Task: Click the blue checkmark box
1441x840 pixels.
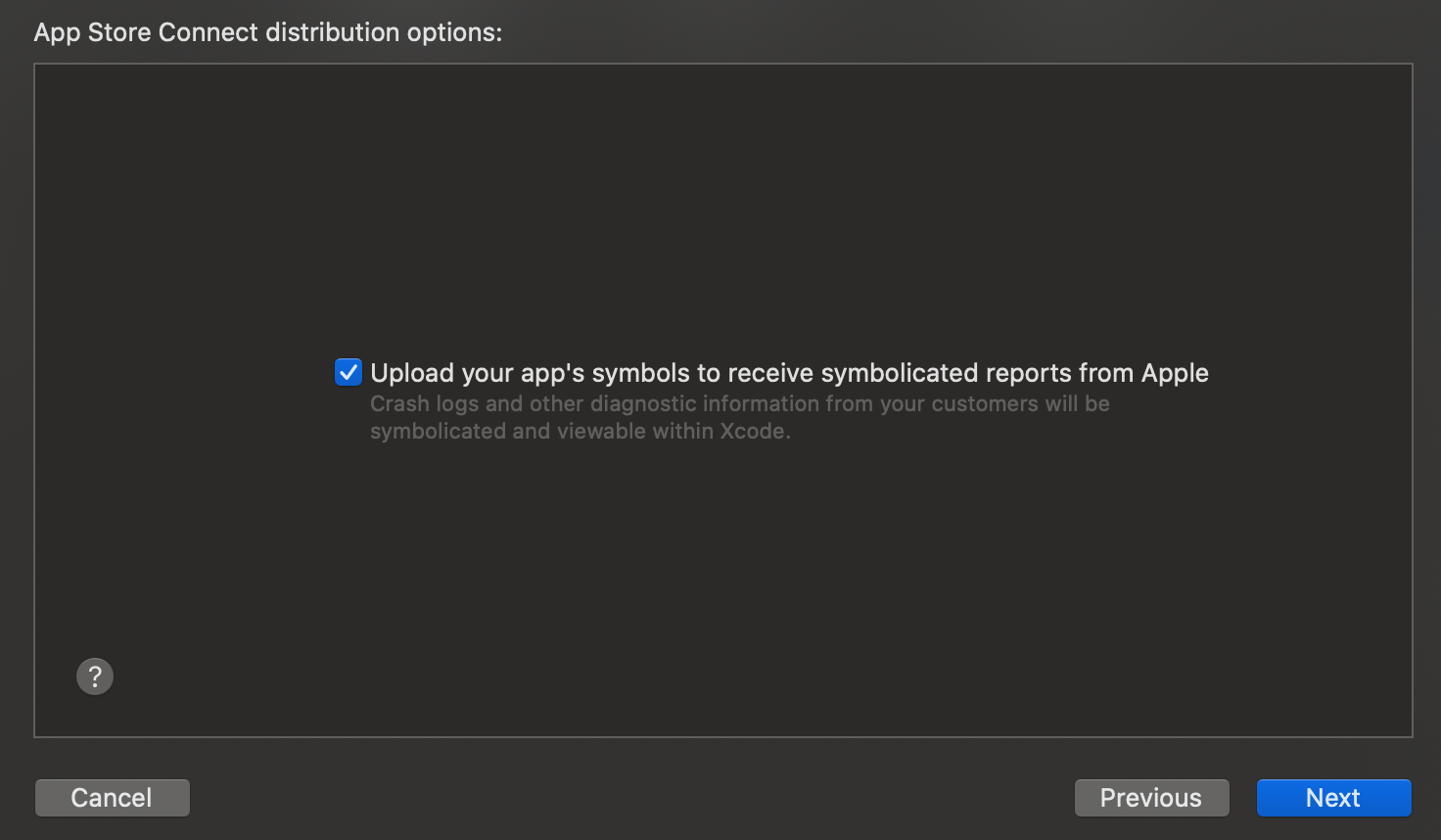Action: 349,373
